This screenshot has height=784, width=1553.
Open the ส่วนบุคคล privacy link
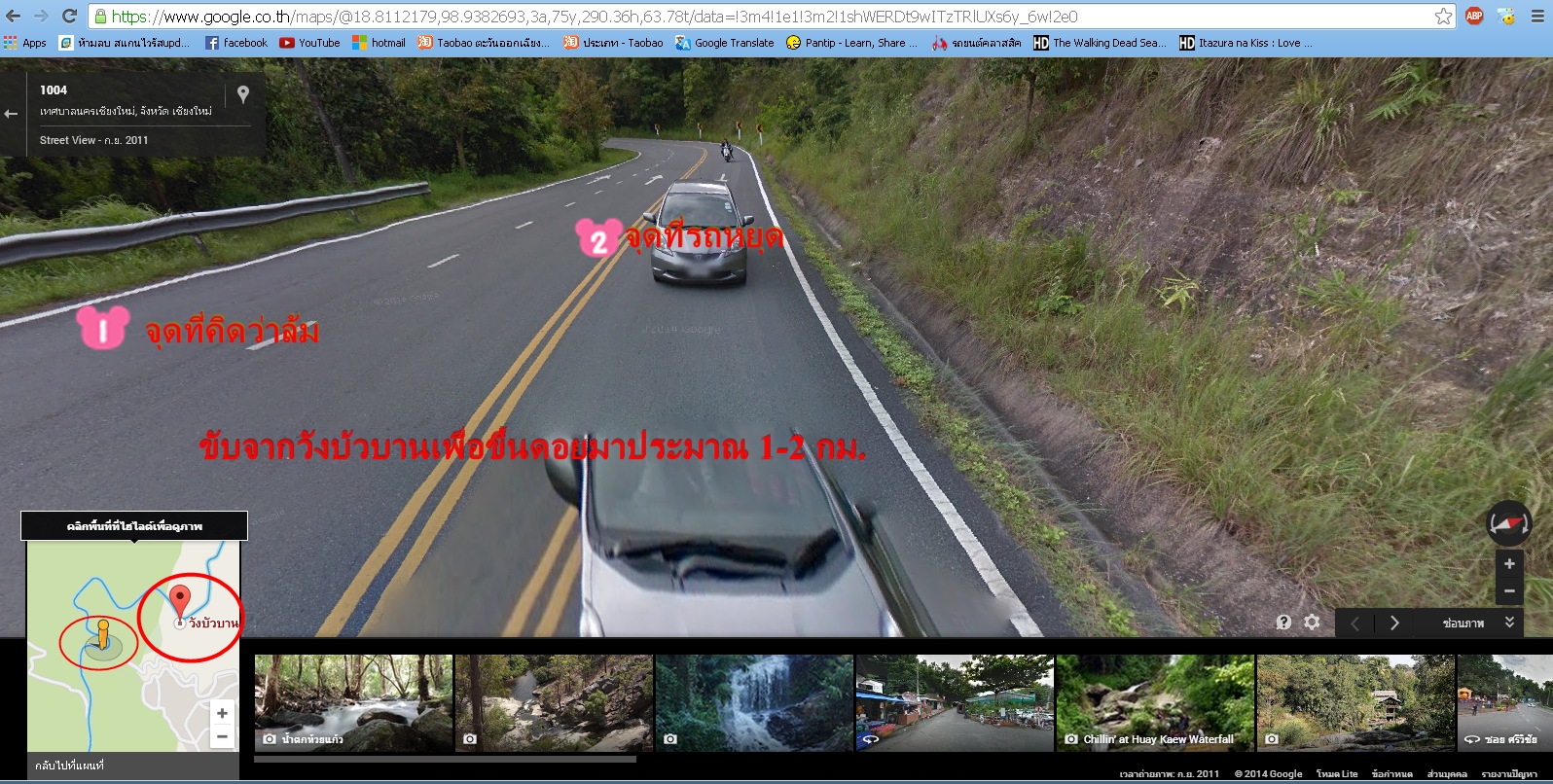click(x=1447, y=774)
